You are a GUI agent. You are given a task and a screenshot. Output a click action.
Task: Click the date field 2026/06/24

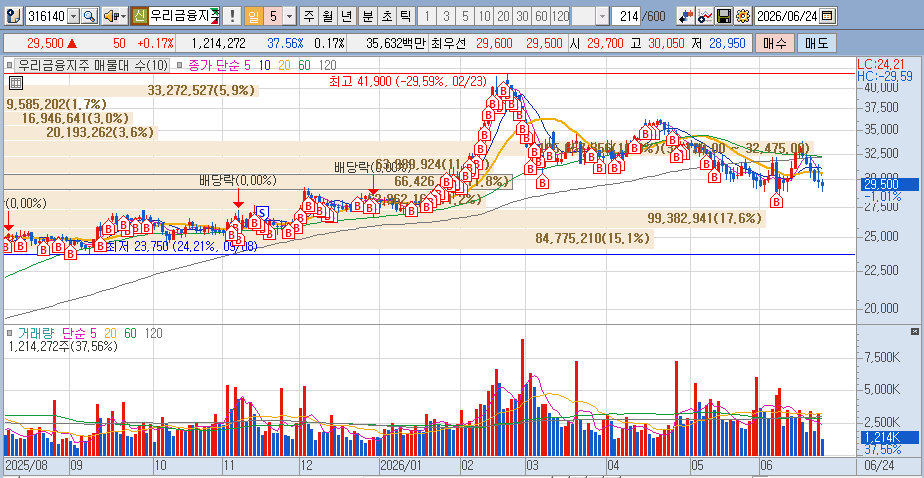(x=787, y=17)
